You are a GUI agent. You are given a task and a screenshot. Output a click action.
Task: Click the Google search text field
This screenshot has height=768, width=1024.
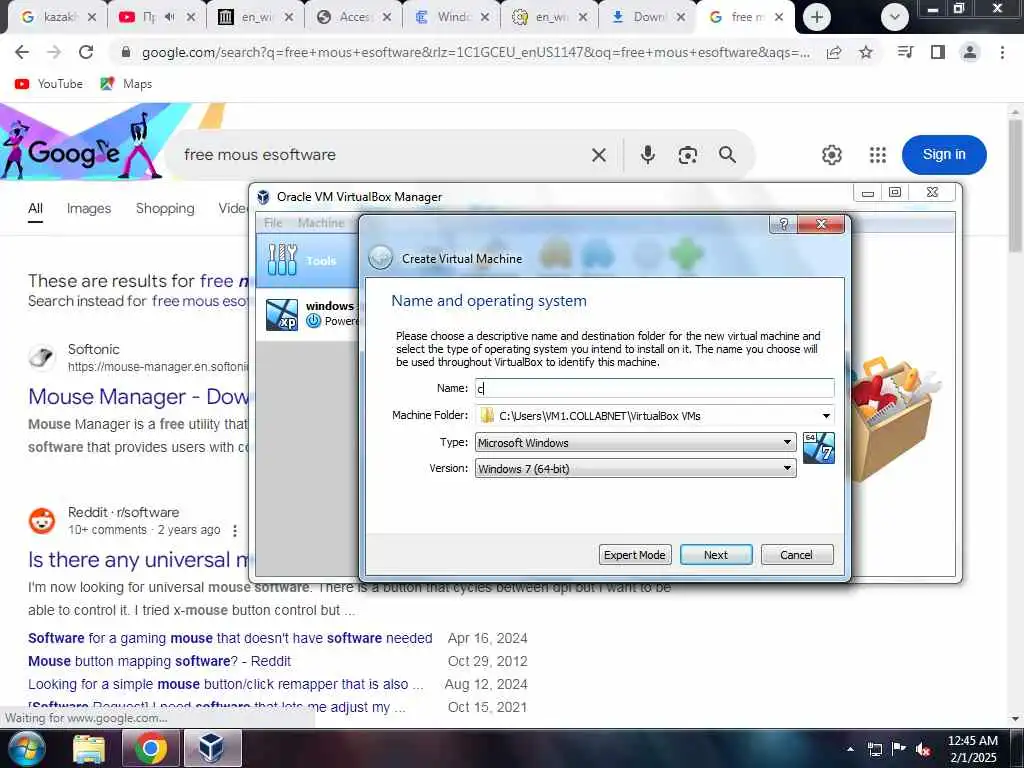click(382, 155)
